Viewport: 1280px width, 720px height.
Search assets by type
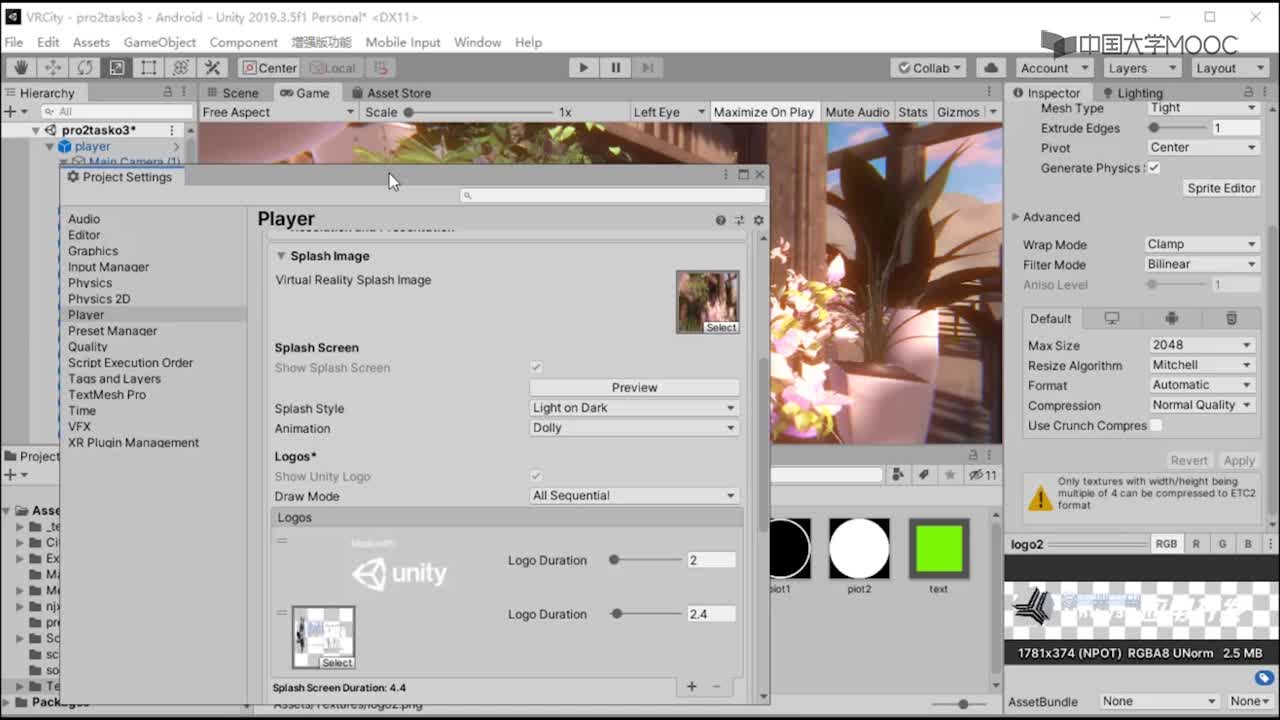point(898,475)
